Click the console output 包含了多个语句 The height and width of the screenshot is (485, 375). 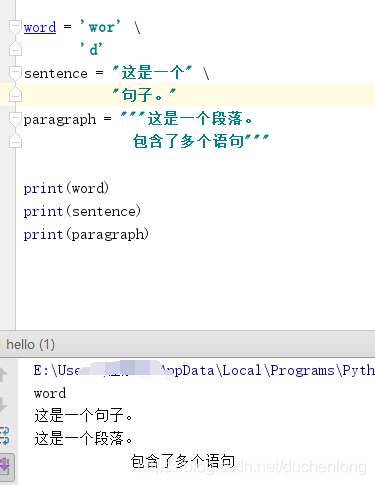183,461
